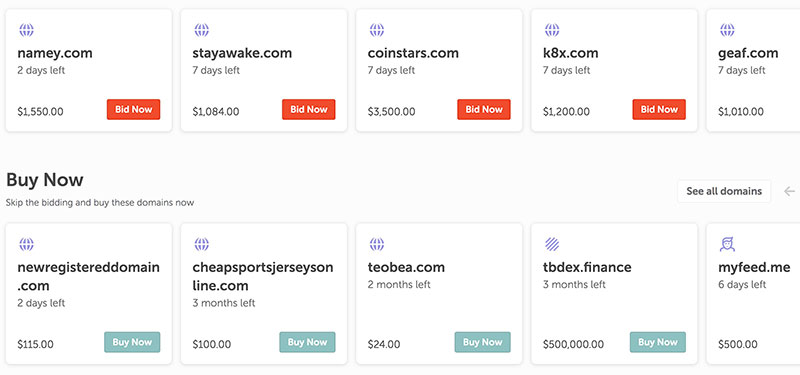Click the globe icon above k8x.com
Viewport: 800px width, 375px height.
coord(552,30)
